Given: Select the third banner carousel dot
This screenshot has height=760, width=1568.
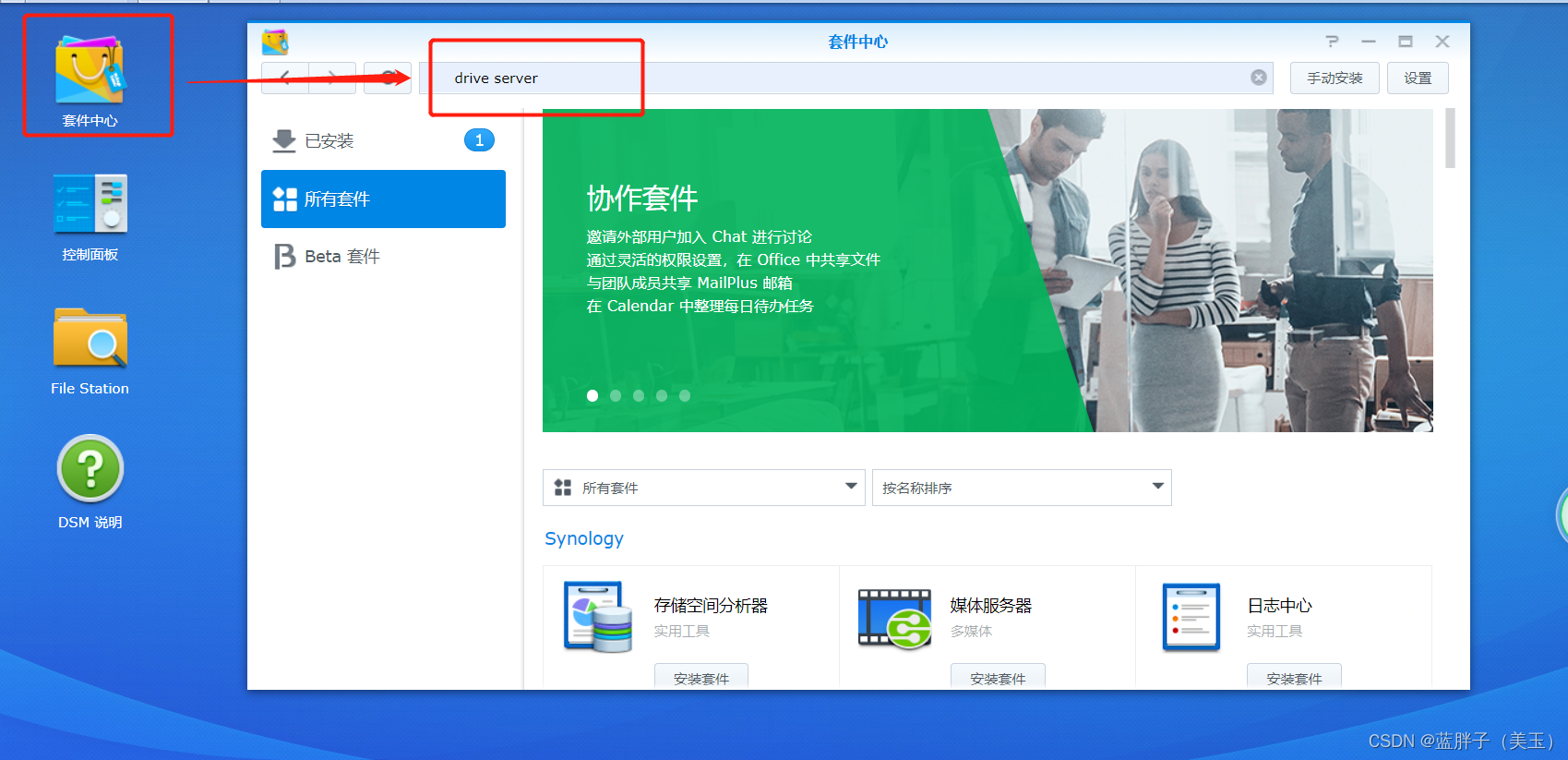Looking at the screenshot, I should click(x=639, y=395).
